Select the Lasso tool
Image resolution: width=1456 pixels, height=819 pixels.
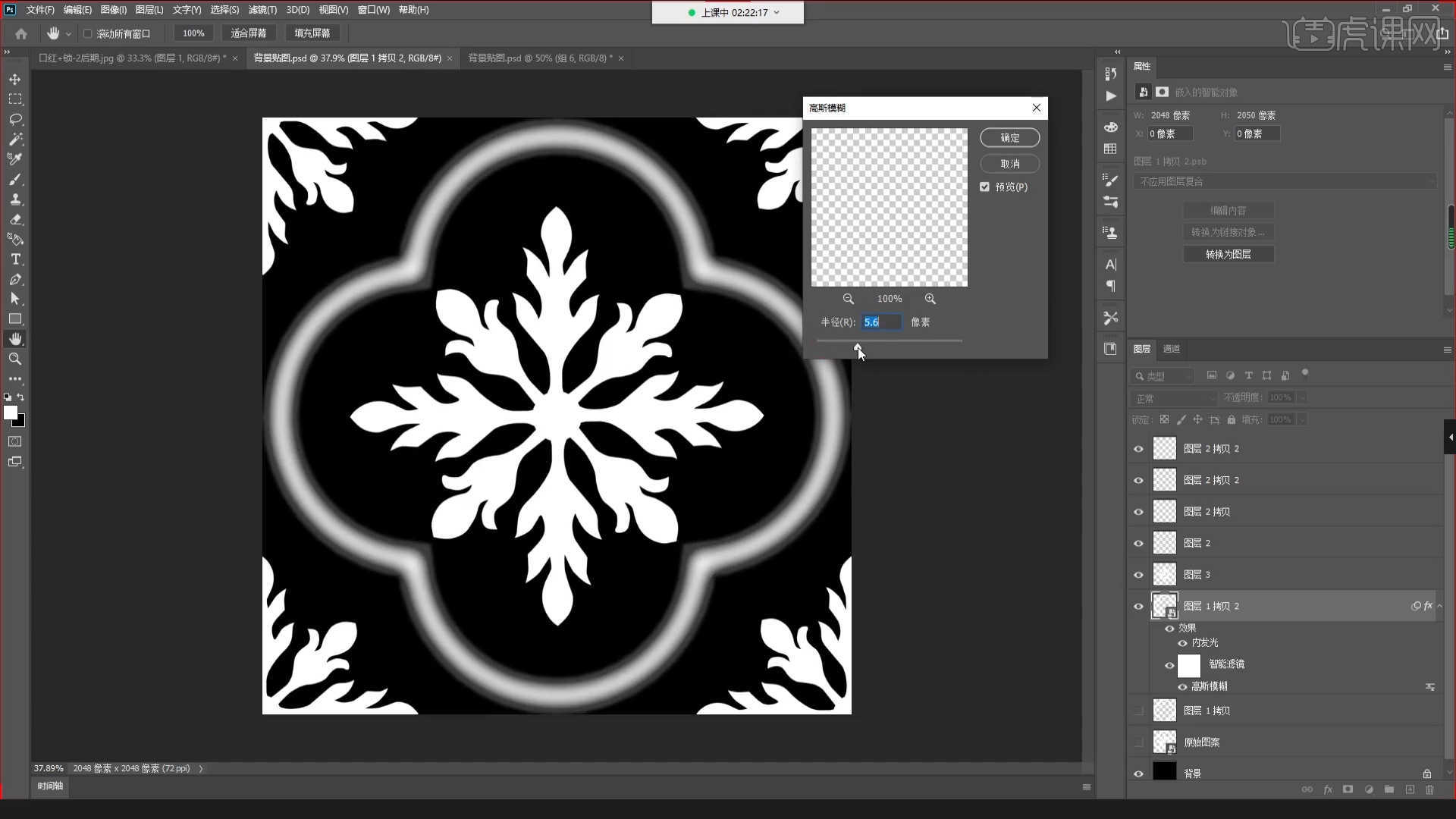pyautogui.click(x=15, y=119)
